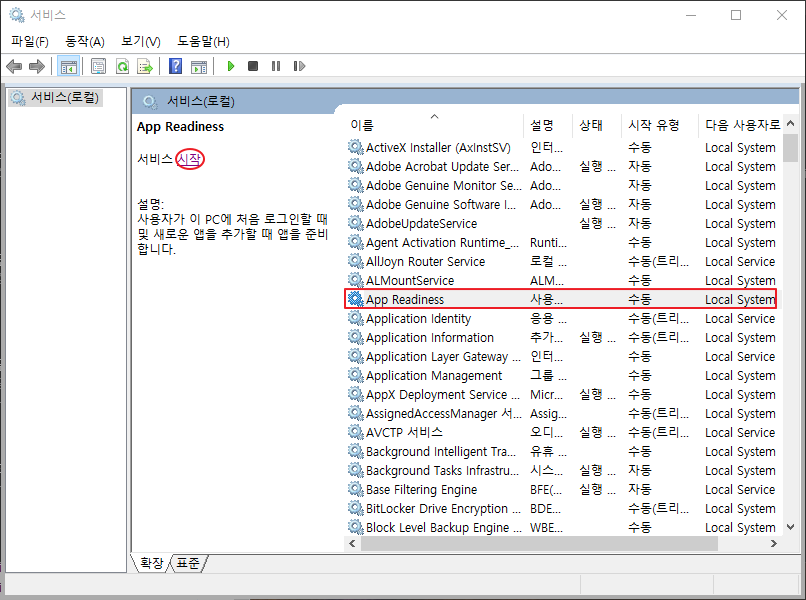This screenshot has width=806, height=600.
Task: Maximize the 서비스 window
Action: click(x=736, y=15)
